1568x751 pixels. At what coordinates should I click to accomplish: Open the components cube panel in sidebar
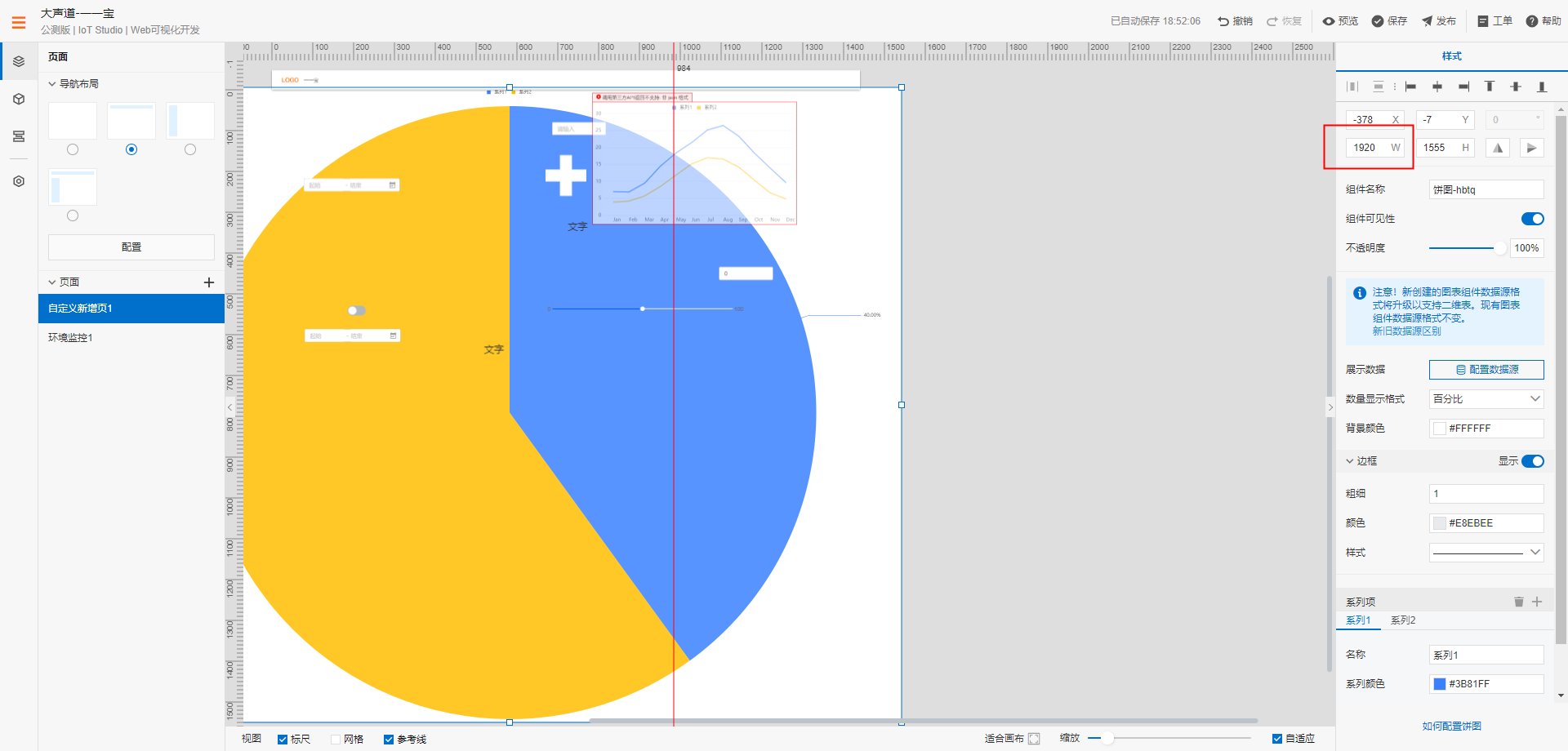point(19,99)
